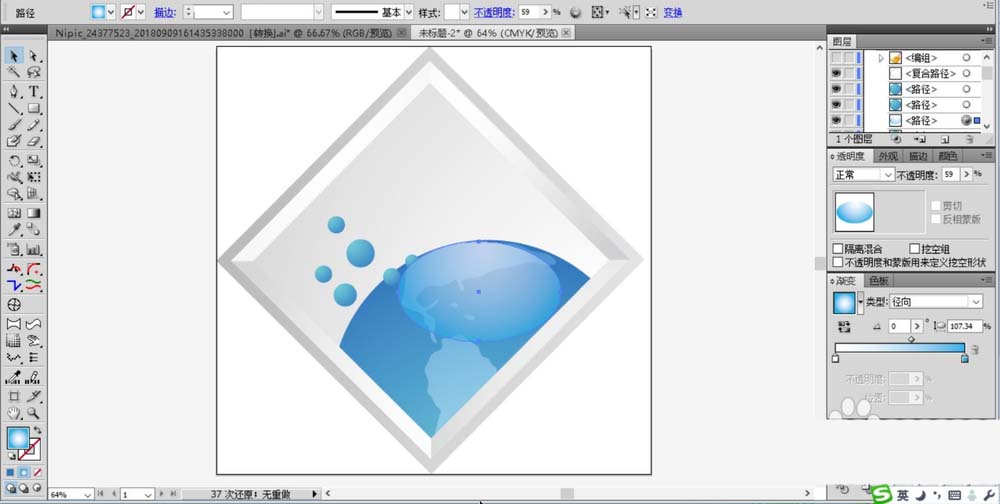Select the Artboard tool
Screen dimensions: 1000x504
14,396
